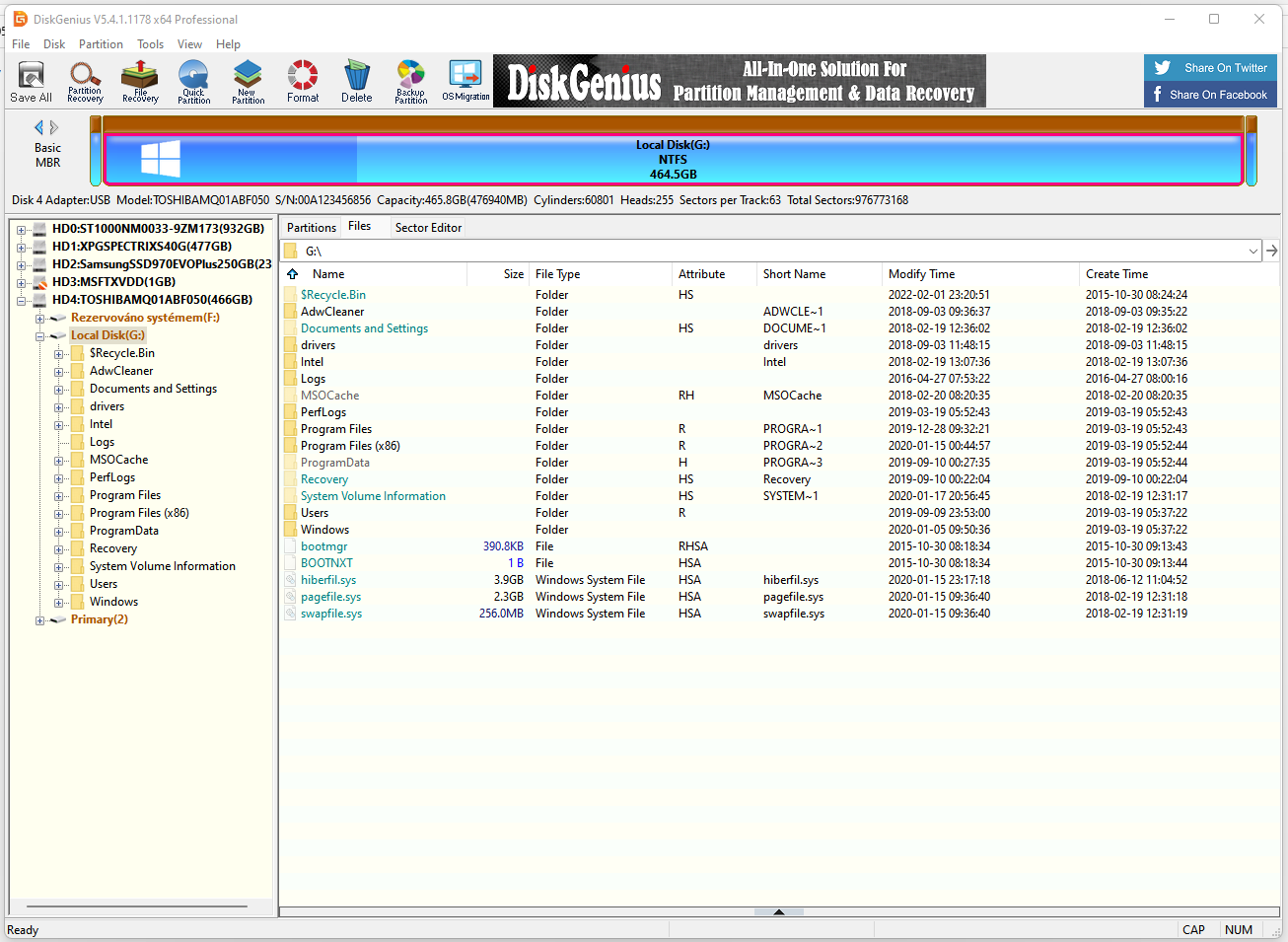Select the Quick Partition icon
This screenshot has width=1288, height=942.
(193, 81)
